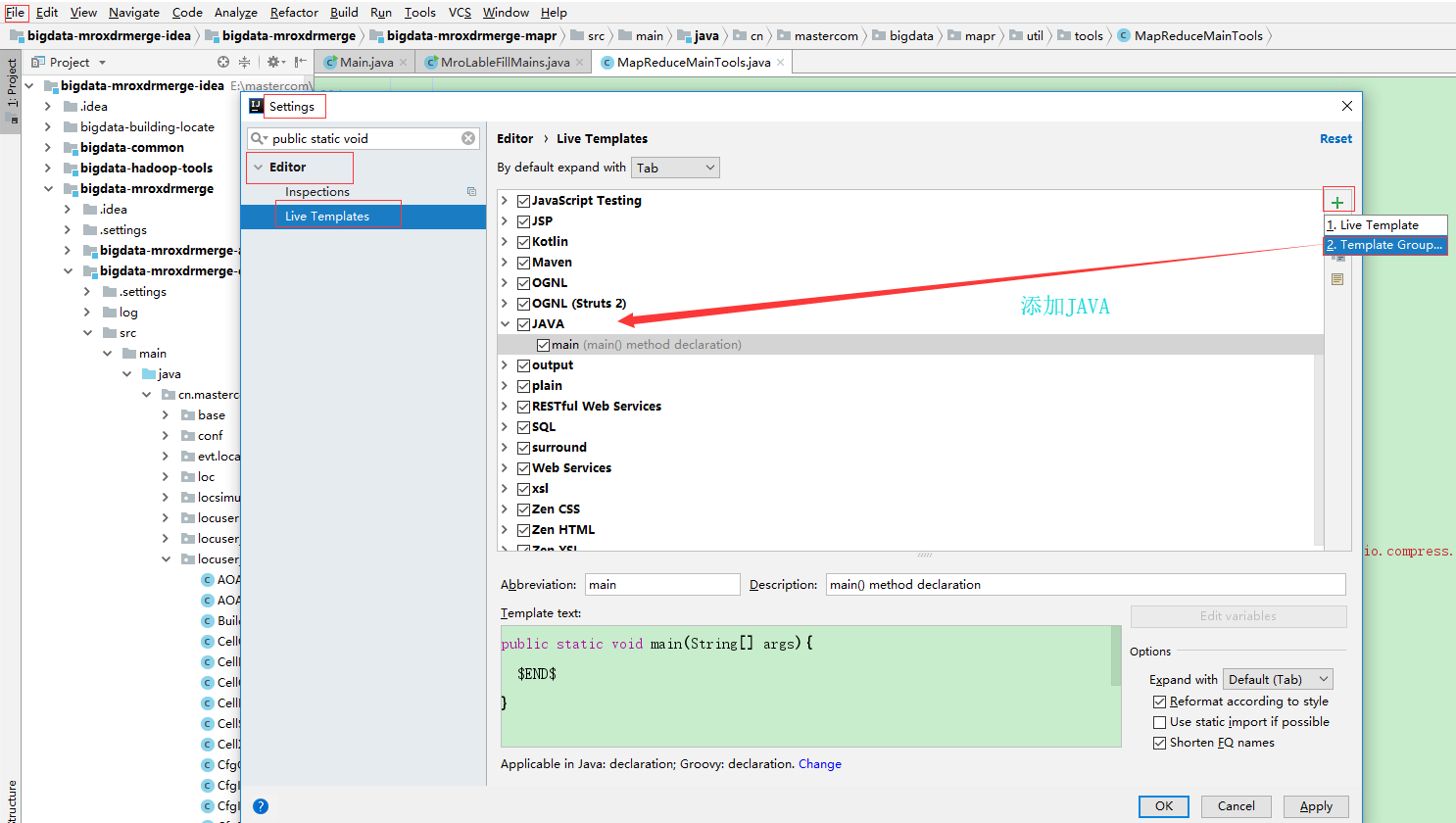Screen dimensions: 1456x823
Task: Choose 1. Live Template from popup
Action: pyautogui.click(x=1385, y=225)
